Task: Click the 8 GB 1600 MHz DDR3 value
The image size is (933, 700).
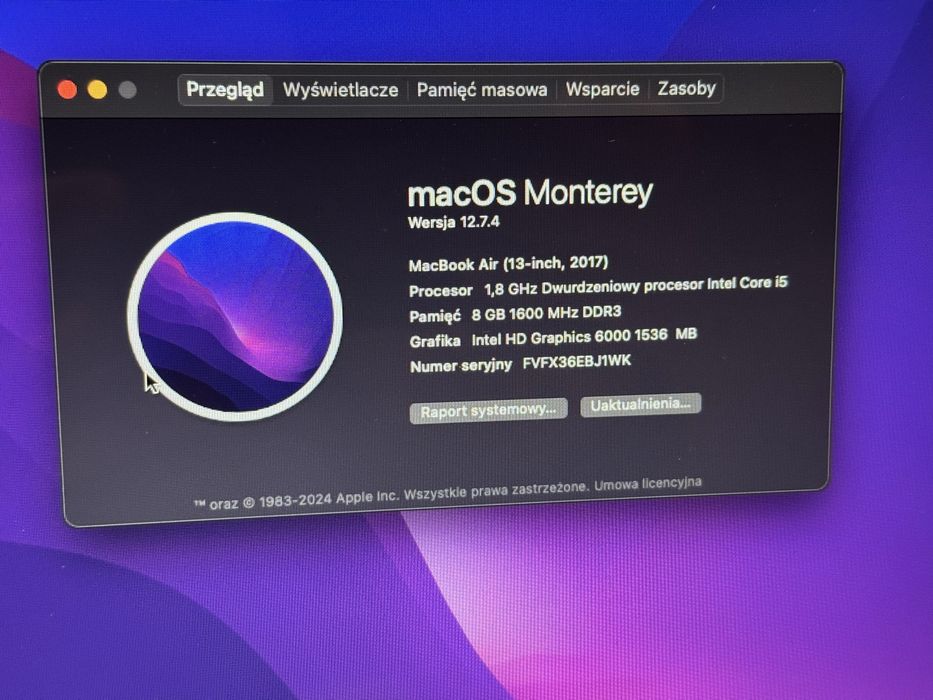Action: coord(546,313)
